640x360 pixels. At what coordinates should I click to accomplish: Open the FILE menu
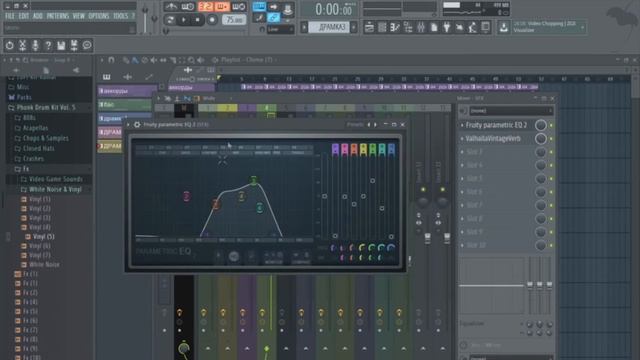[x=9, y=16]
